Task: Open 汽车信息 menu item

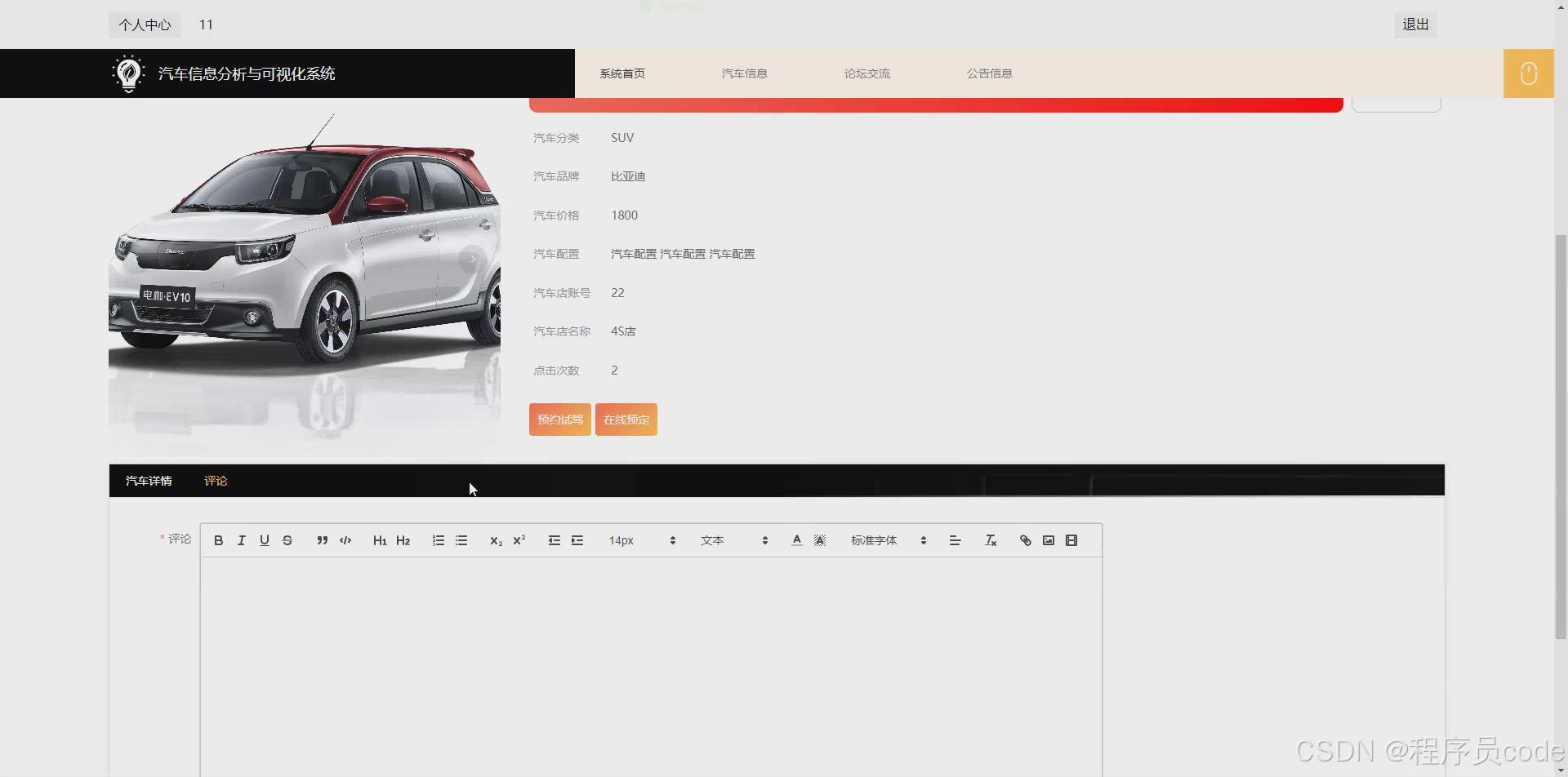Action: pos(744,73)
